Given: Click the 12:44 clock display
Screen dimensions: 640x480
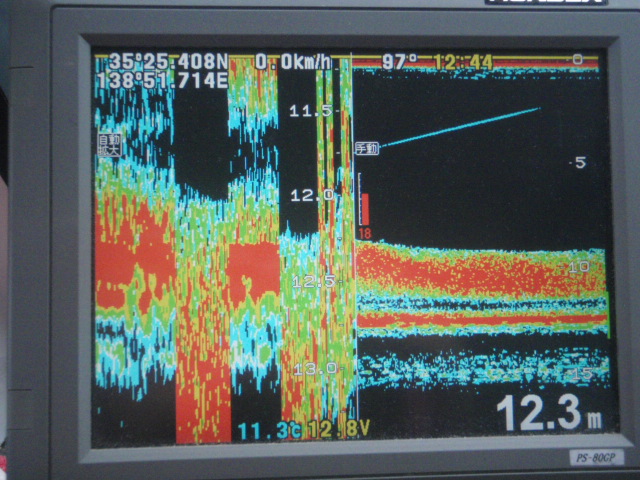Looking at the screenshot, I should (463, 62).
